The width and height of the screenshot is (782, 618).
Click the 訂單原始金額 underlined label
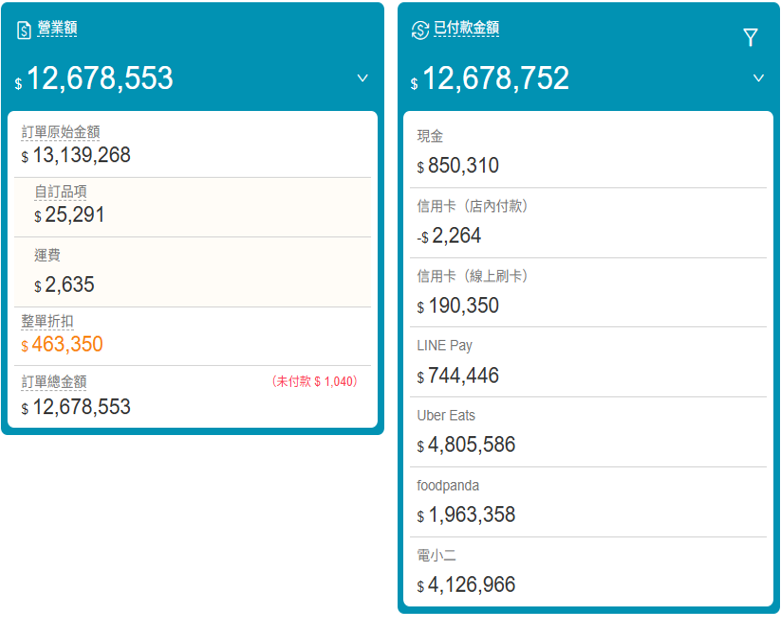point(61,132)
